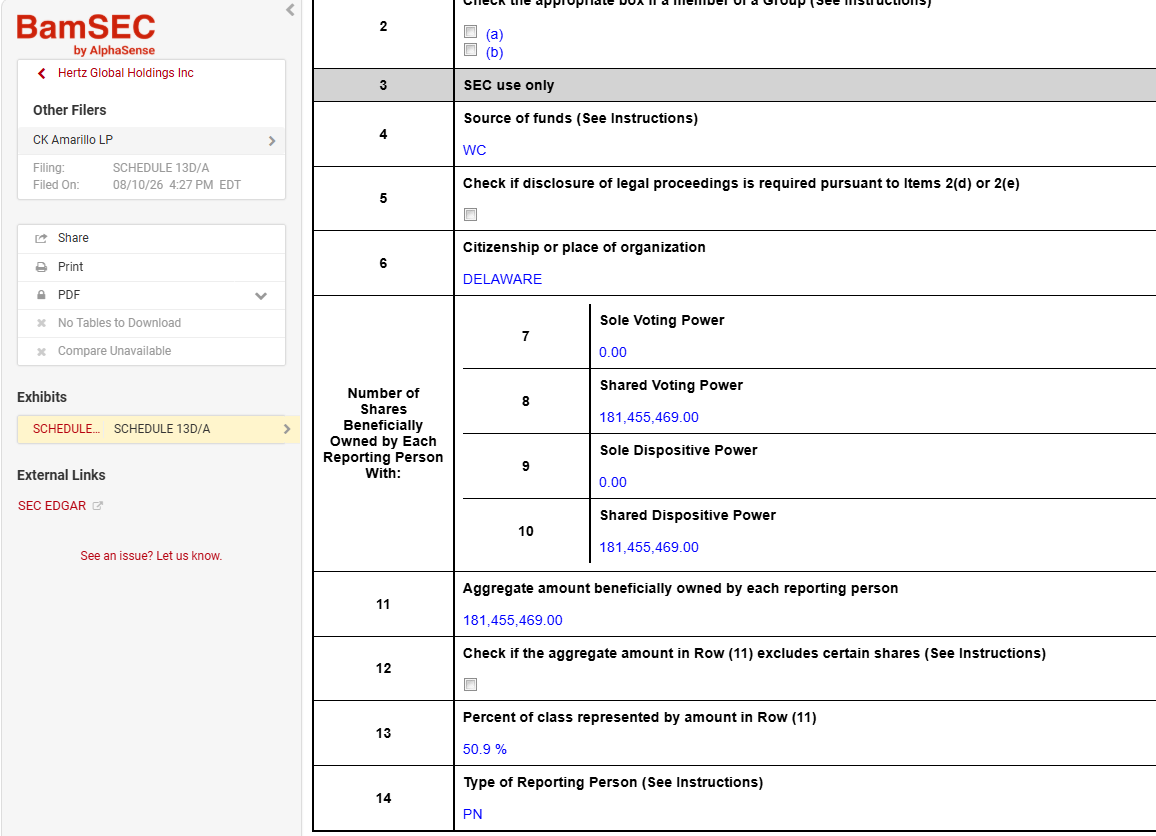Open the Hertz Global Holdings Inc link
Screen dimensions: 1156x836
pos(125,73)
